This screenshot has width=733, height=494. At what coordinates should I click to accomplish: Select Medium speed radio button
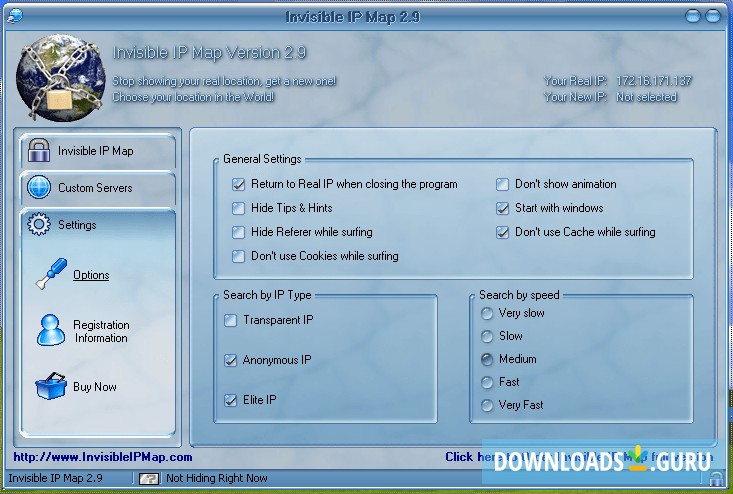[x=487, y=359]
